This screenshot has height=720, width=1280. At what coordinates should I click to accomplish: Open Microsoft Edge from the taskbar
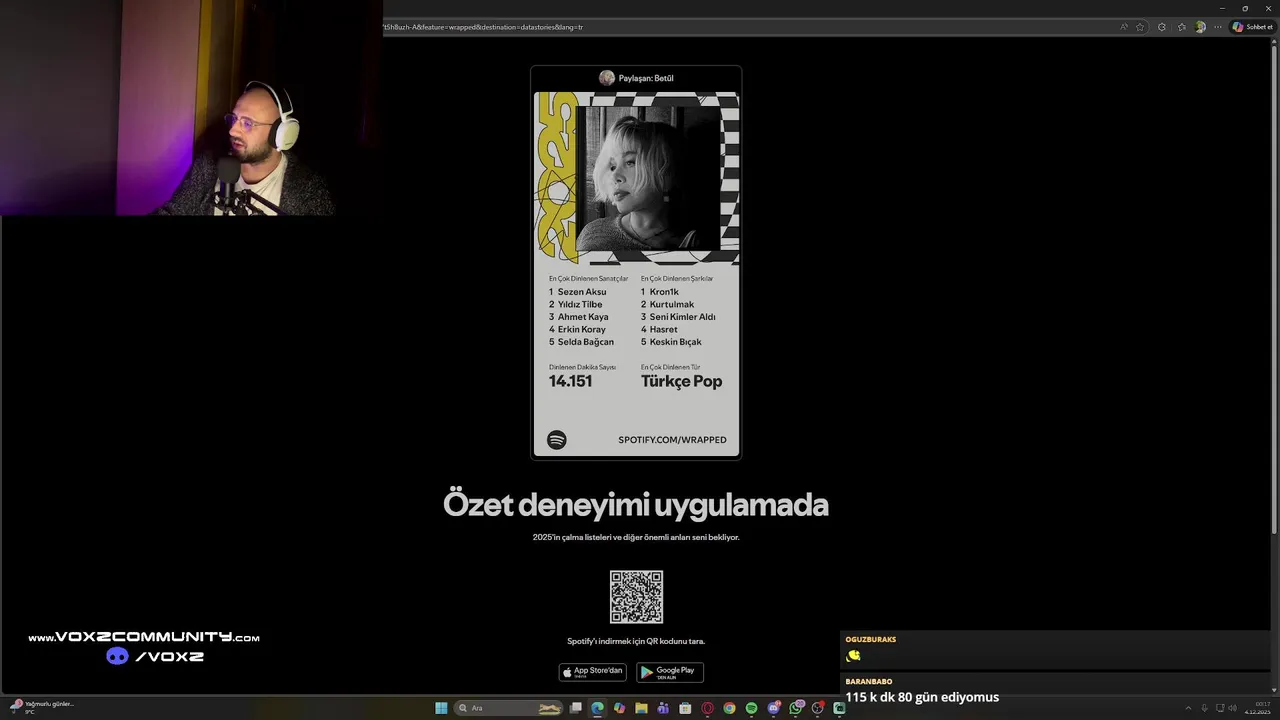coord(598,708)
